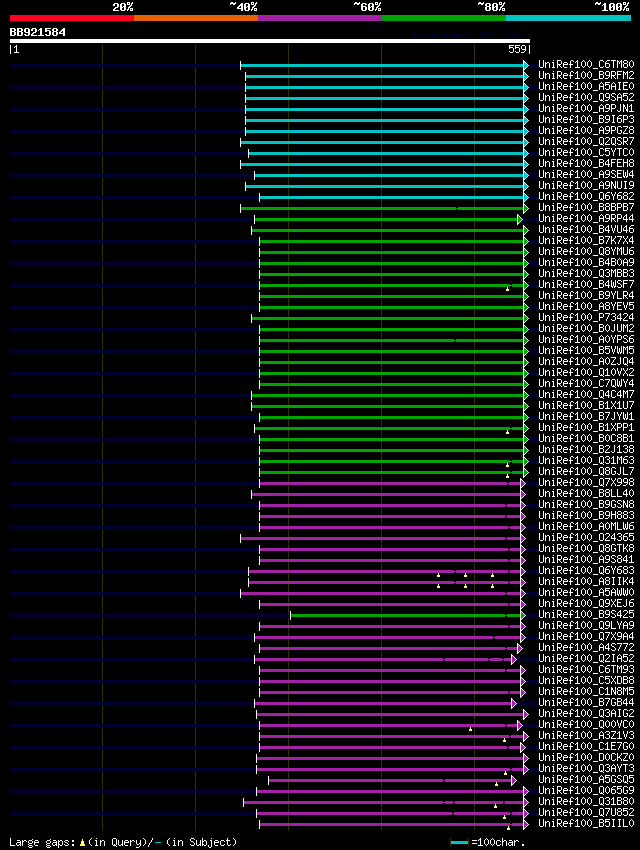Click the BB921584 query name
640x850 pixels.
point(37,32)
